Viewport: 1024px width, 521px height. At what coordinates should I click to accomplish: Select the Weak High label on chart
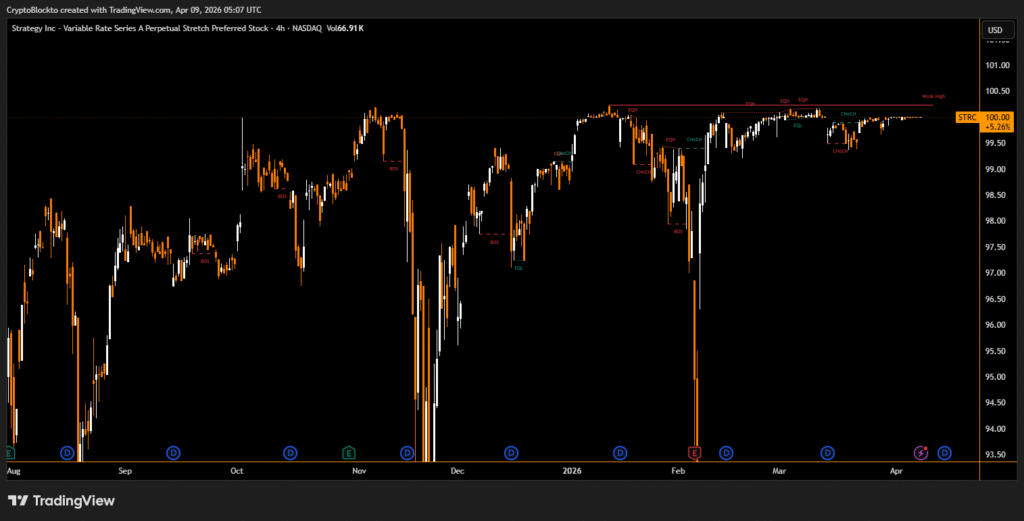pos(933,96)
